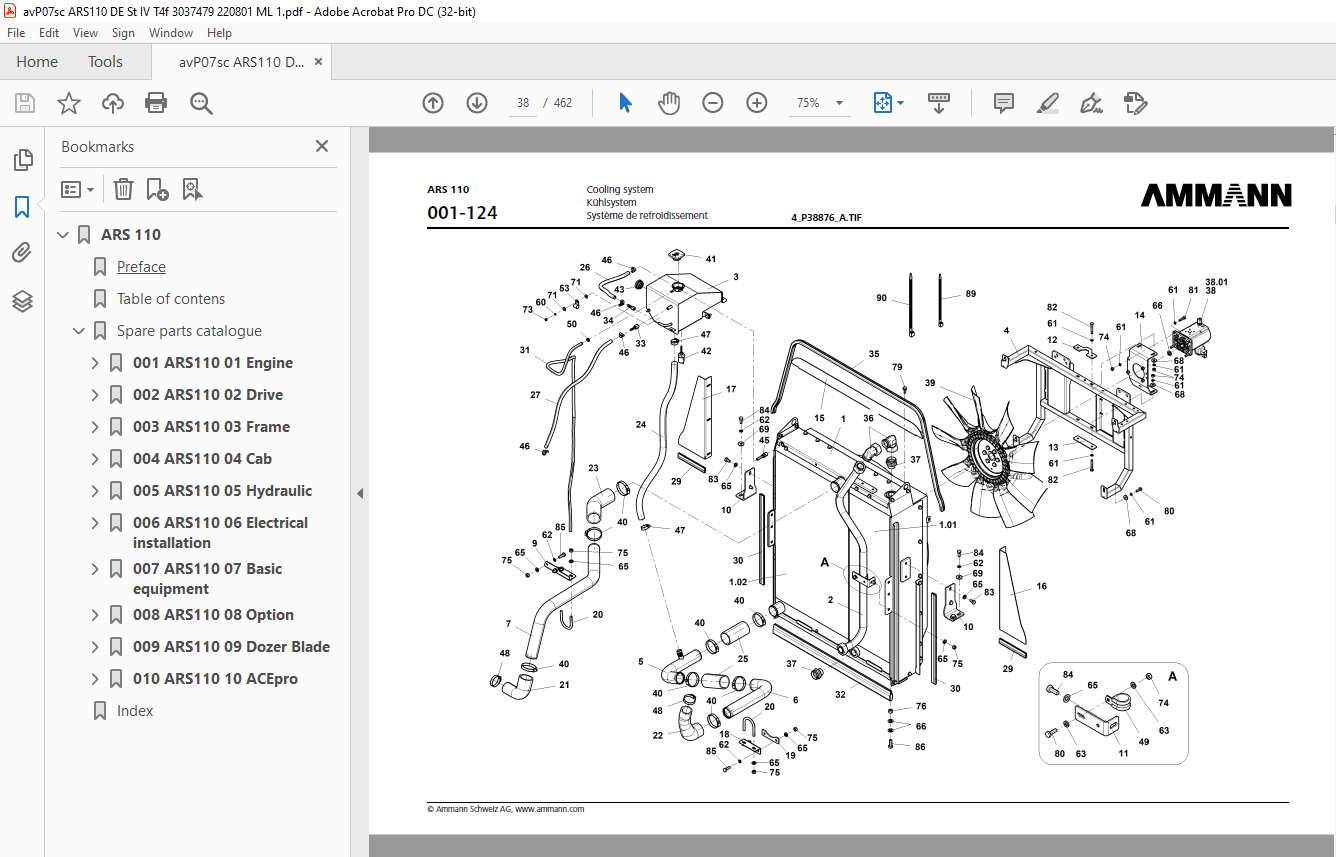Click the scrolling mode keyboard icon
The height and width of the screenshot is (857, 1336).
pyautogui.click(x=939, y=103)
